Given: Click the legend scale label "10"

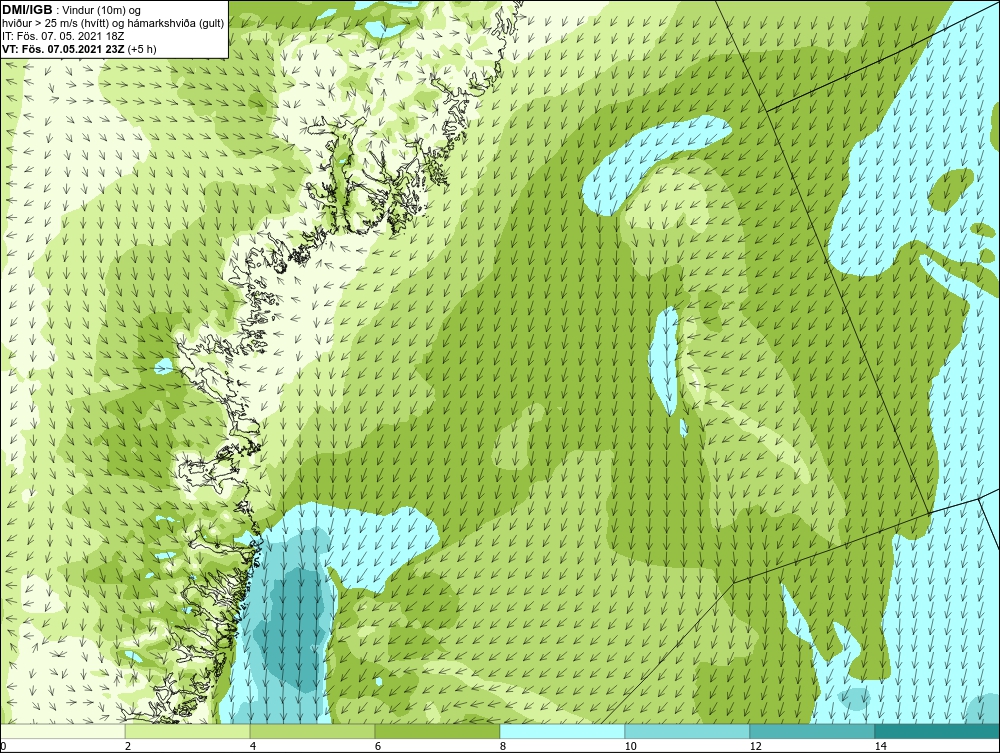Looking at the screenshot, I should tap(630, 746).
